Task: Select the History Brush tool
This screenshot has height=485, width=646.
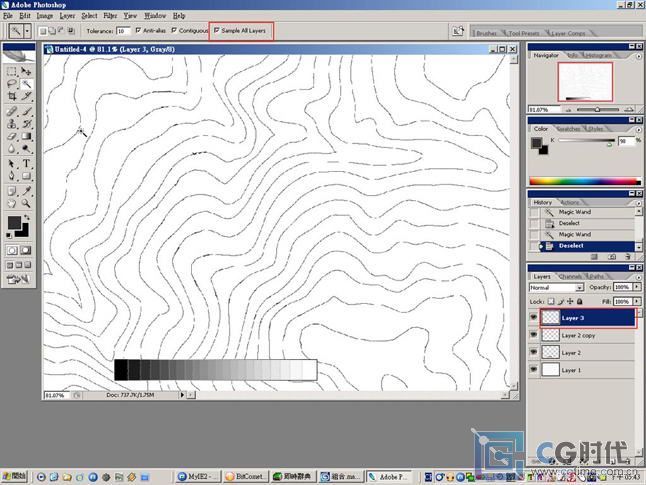Action: (x=26, y=124)
